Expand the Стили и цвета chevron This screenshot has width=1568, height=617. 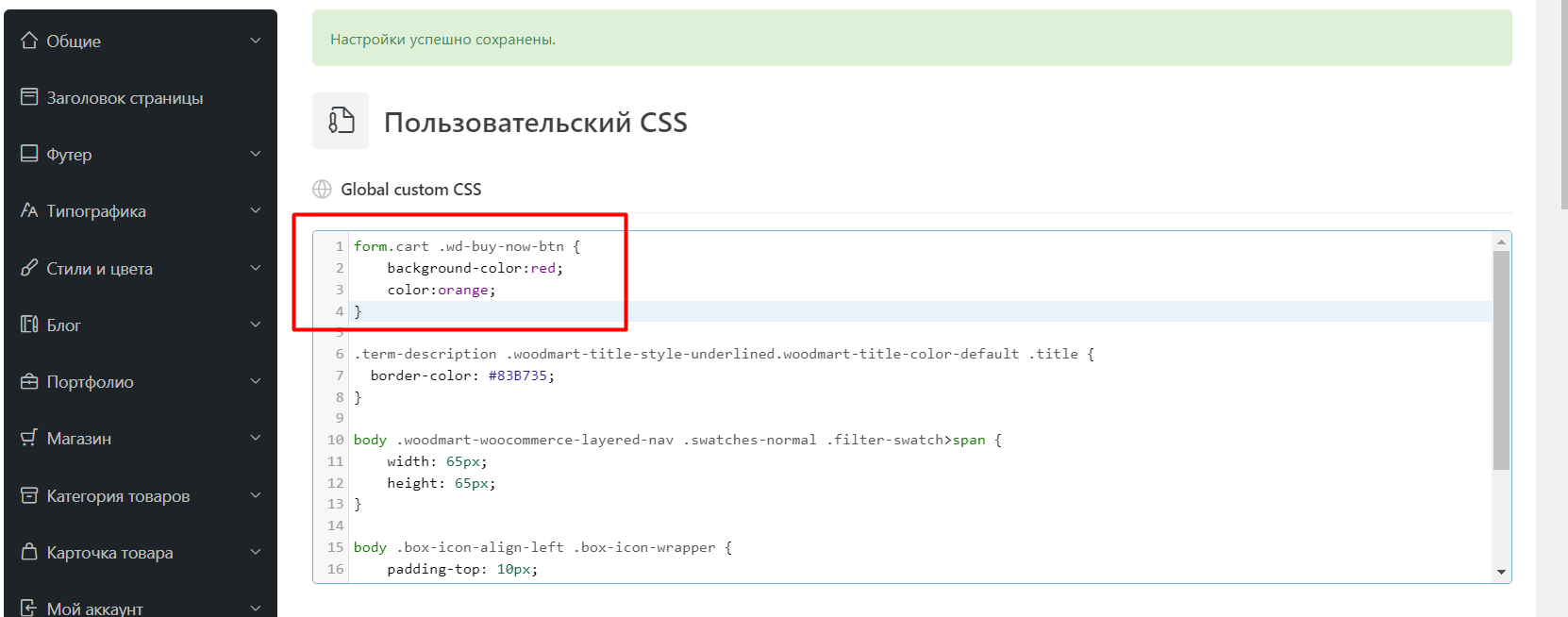256,268
